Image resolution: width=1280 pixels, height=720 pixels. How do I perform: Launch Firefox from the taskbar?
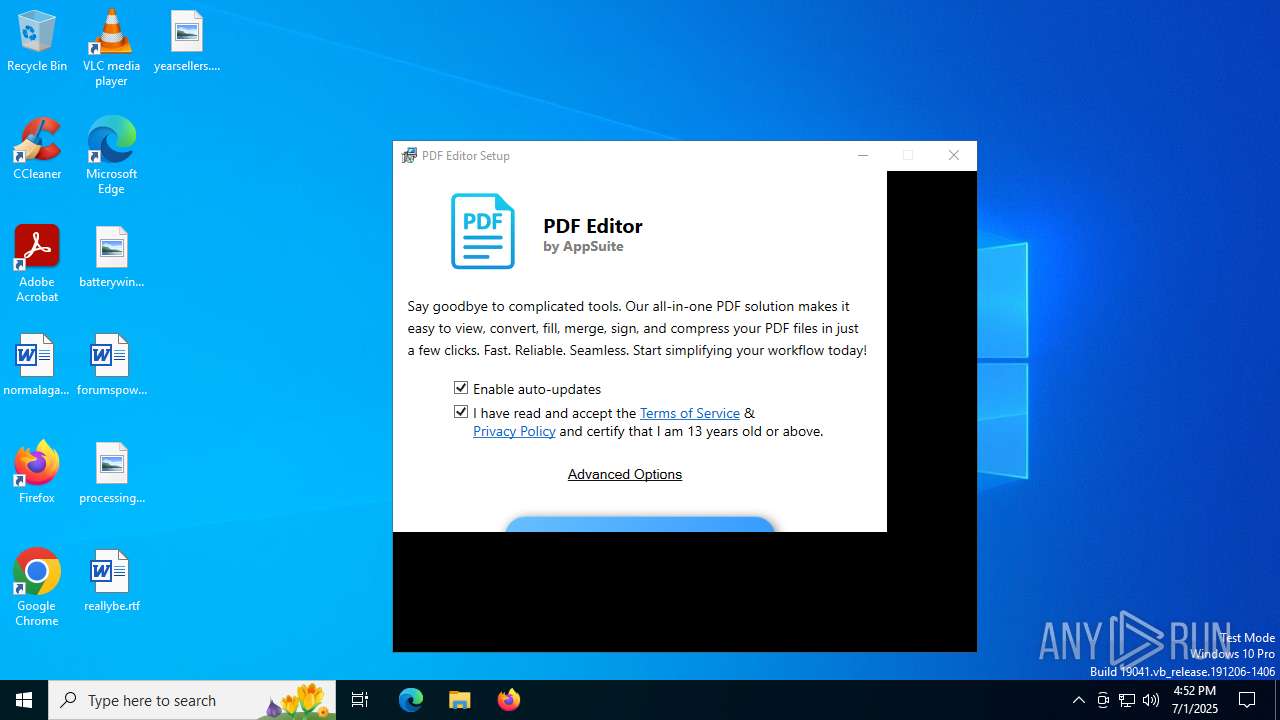[x=509, y=700]
